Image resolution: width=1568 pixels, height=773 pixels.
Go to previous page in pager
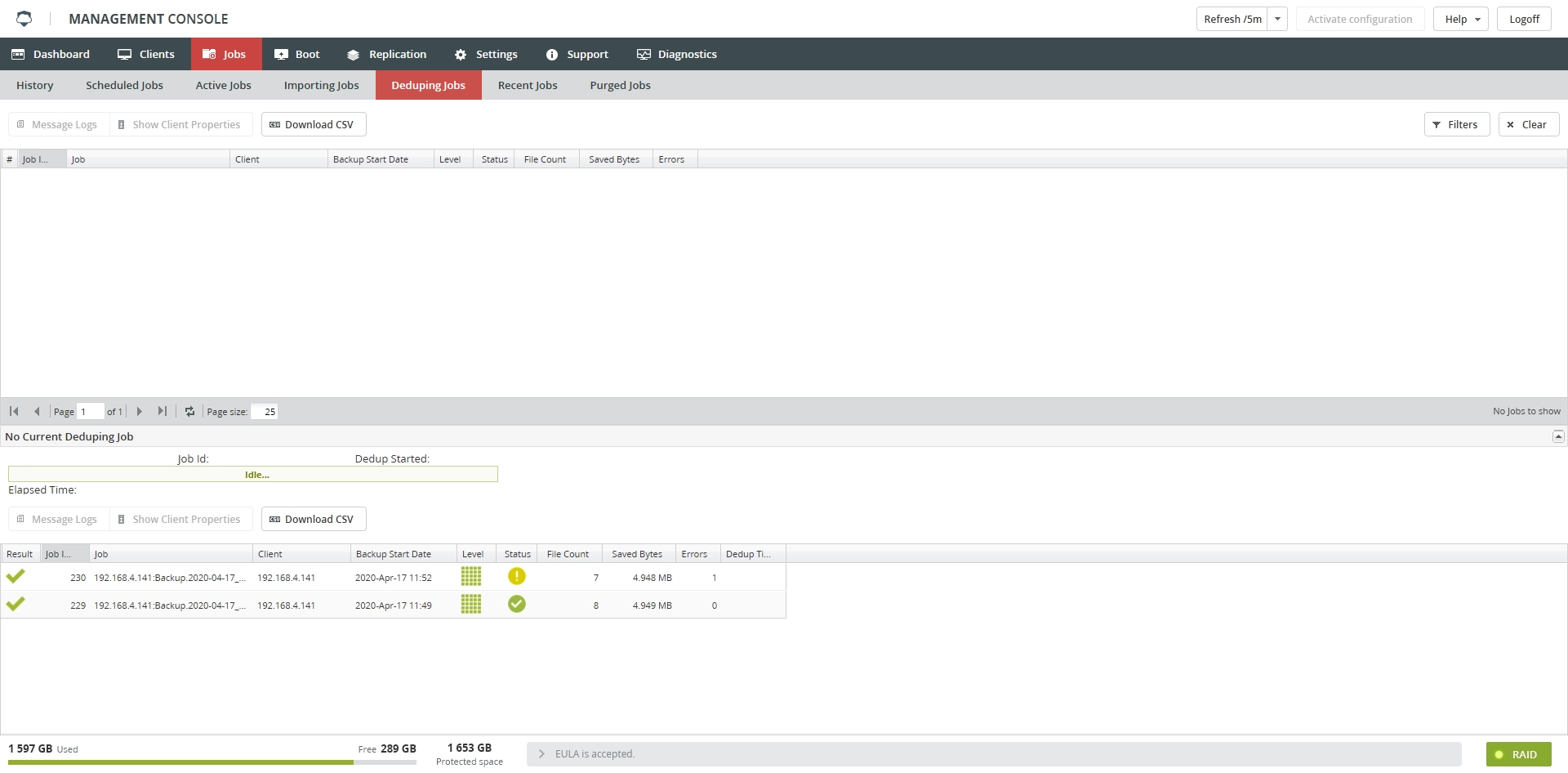(37, 411)
